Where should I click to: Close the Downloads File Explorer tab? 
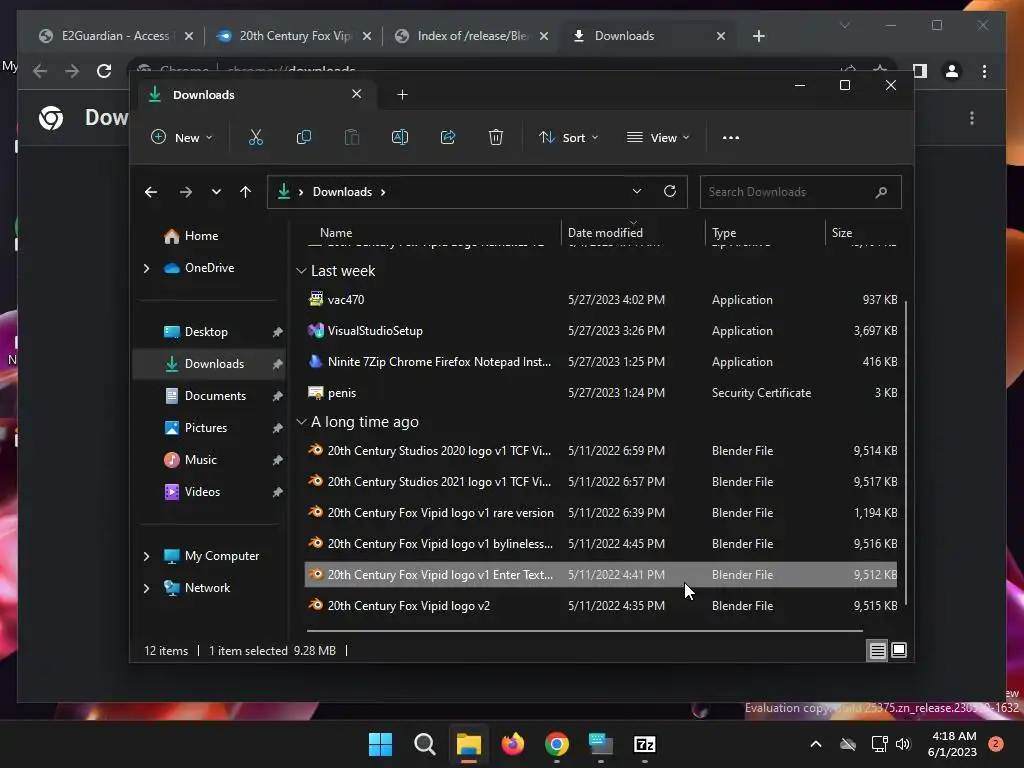(x=357, y=94)
